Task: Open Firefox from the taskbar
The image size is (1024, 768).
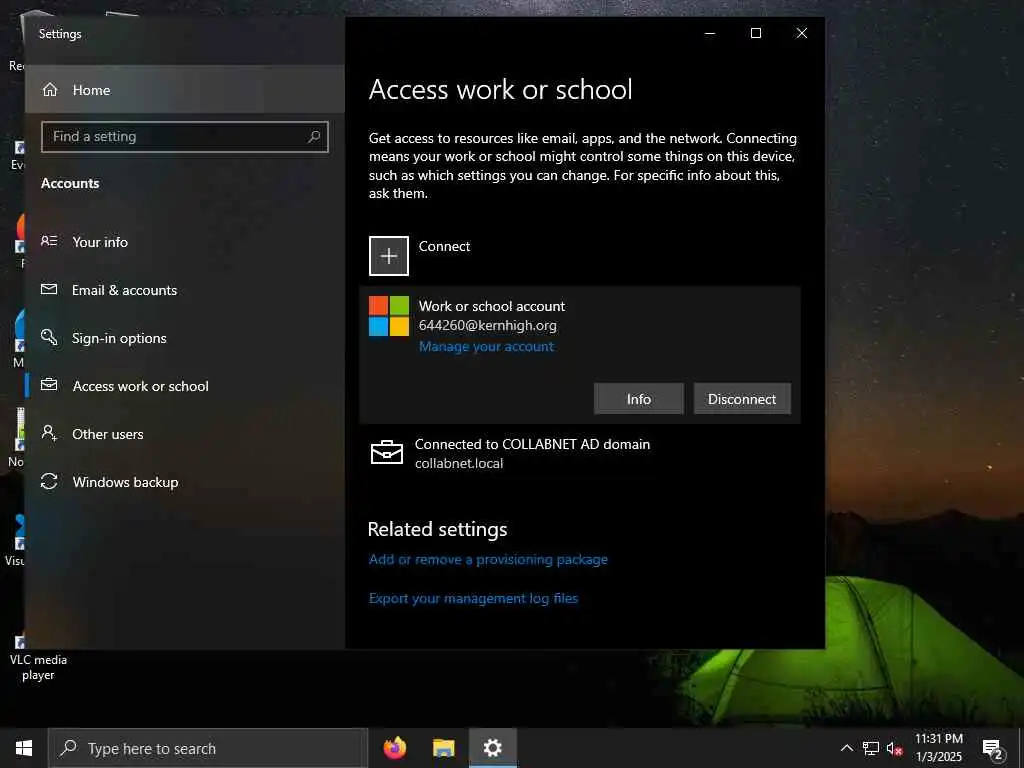Action: (x=394, y=748)
